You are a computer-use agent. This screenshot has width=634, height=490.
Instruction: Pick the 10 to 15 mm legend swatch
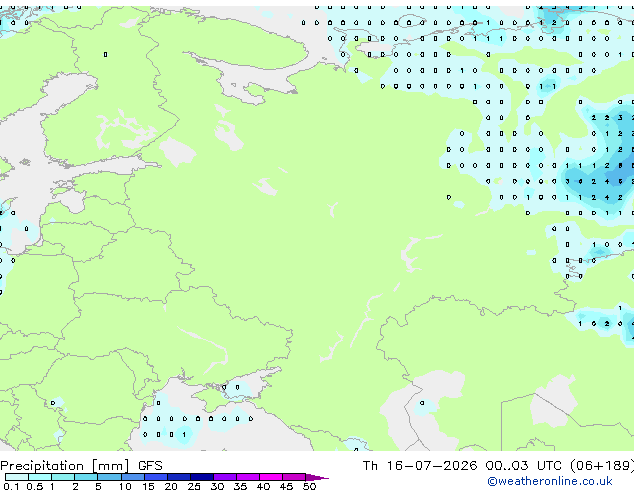132,477
